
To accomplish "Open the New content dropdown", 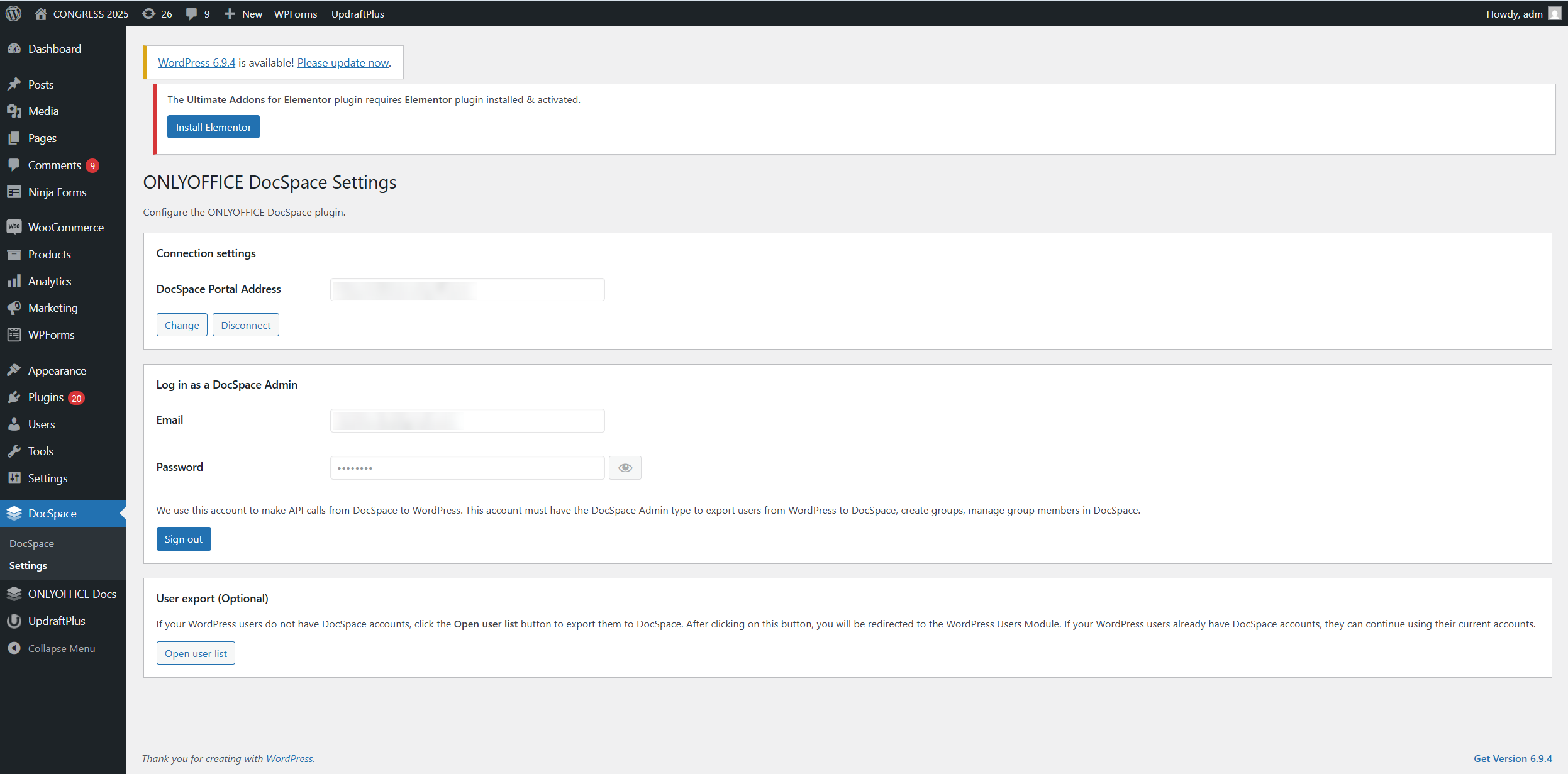I will 243,14.
